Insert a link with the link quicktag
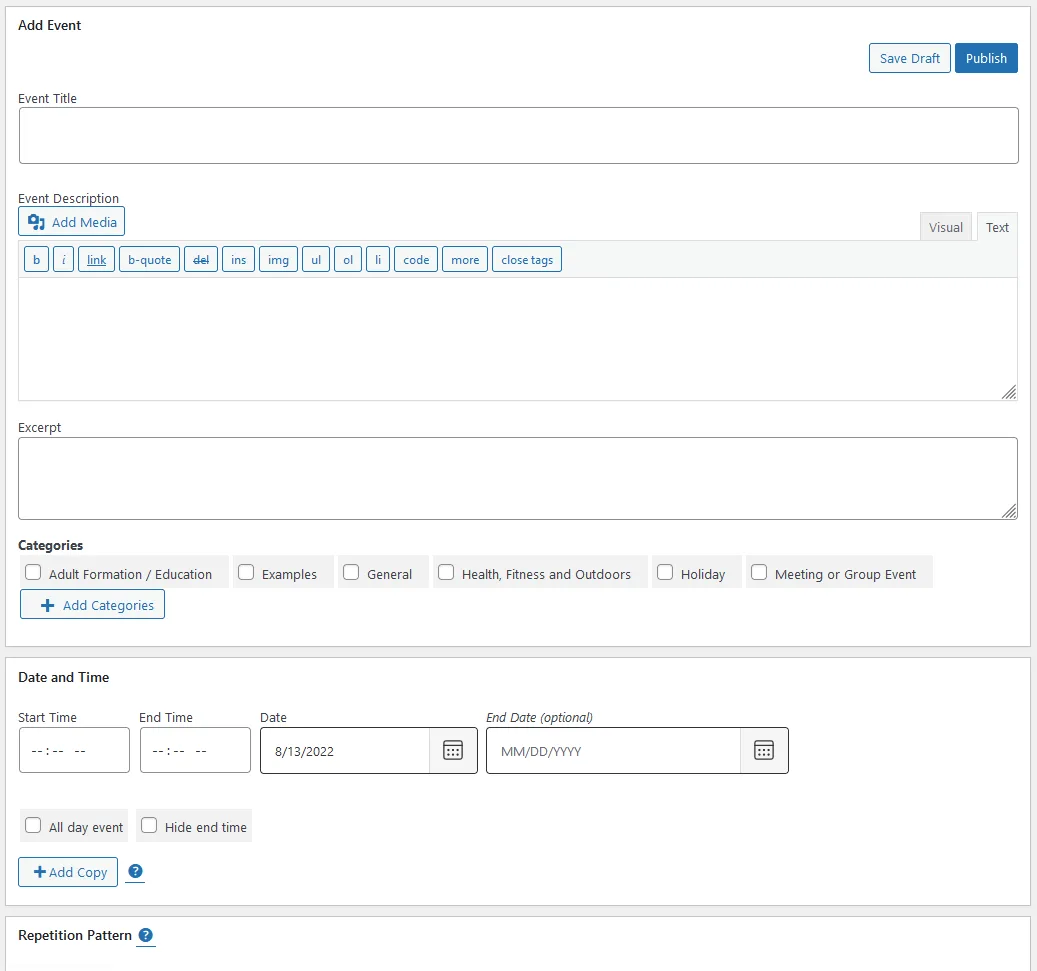Image resolution: width=1037 pixels, height=971 pixels. [97, 259]
